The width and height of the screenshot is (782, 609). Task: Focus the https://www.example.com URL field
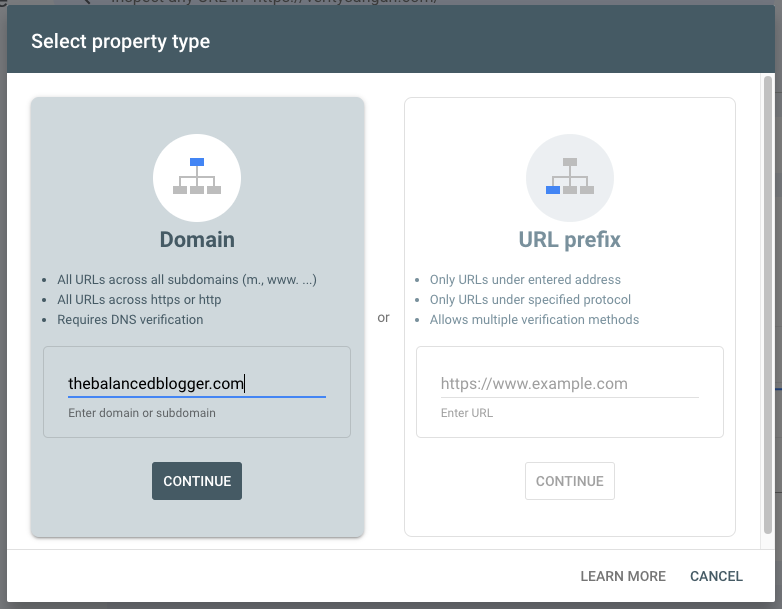(x=569, y=383)
